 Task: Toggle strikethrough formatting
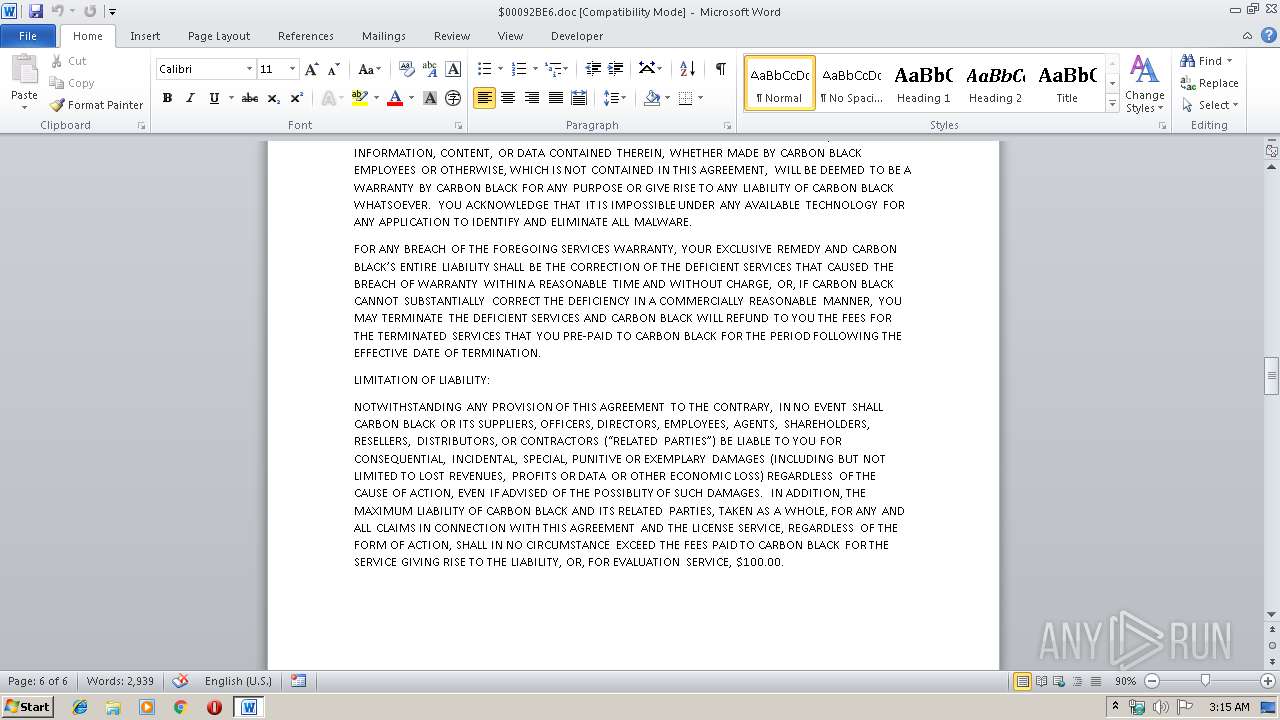point(250,98)
